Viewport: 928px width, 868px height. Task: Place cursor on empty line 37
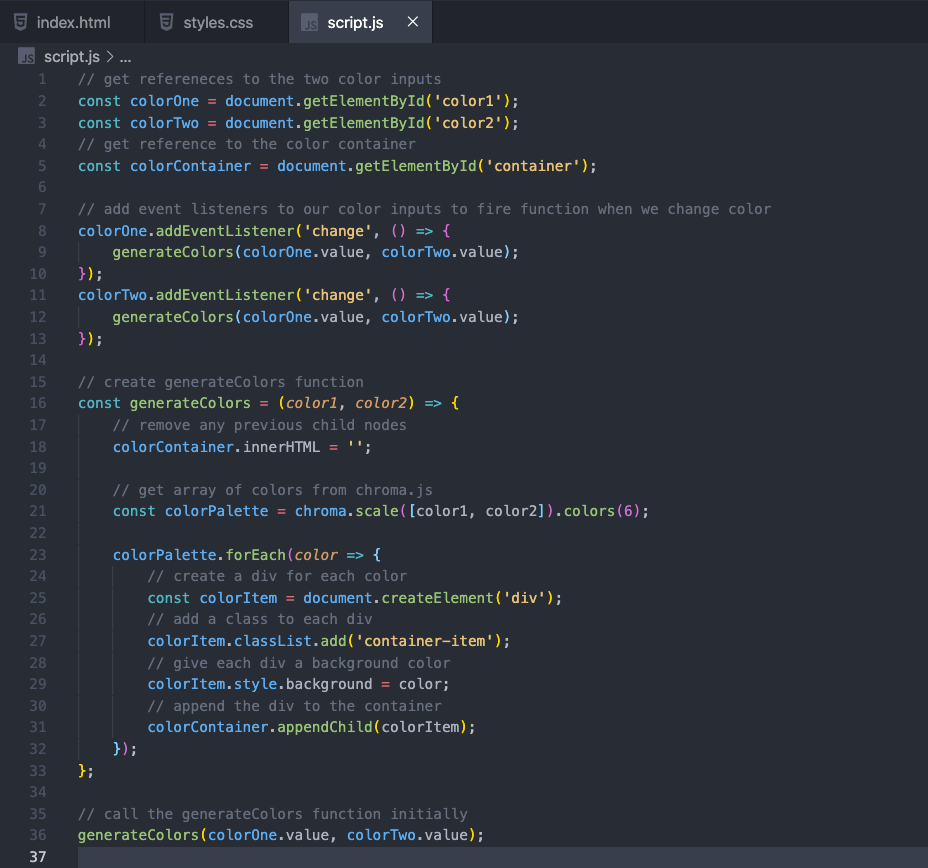click(x=502, y=857)
